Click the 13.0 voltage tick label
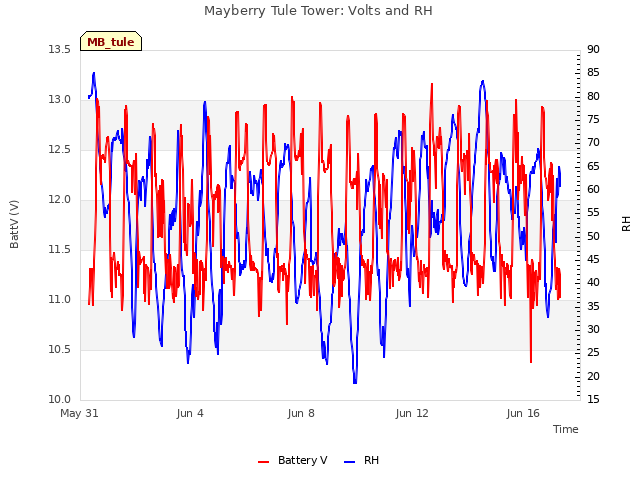This screenshot has height=480, width=640. 60,100
